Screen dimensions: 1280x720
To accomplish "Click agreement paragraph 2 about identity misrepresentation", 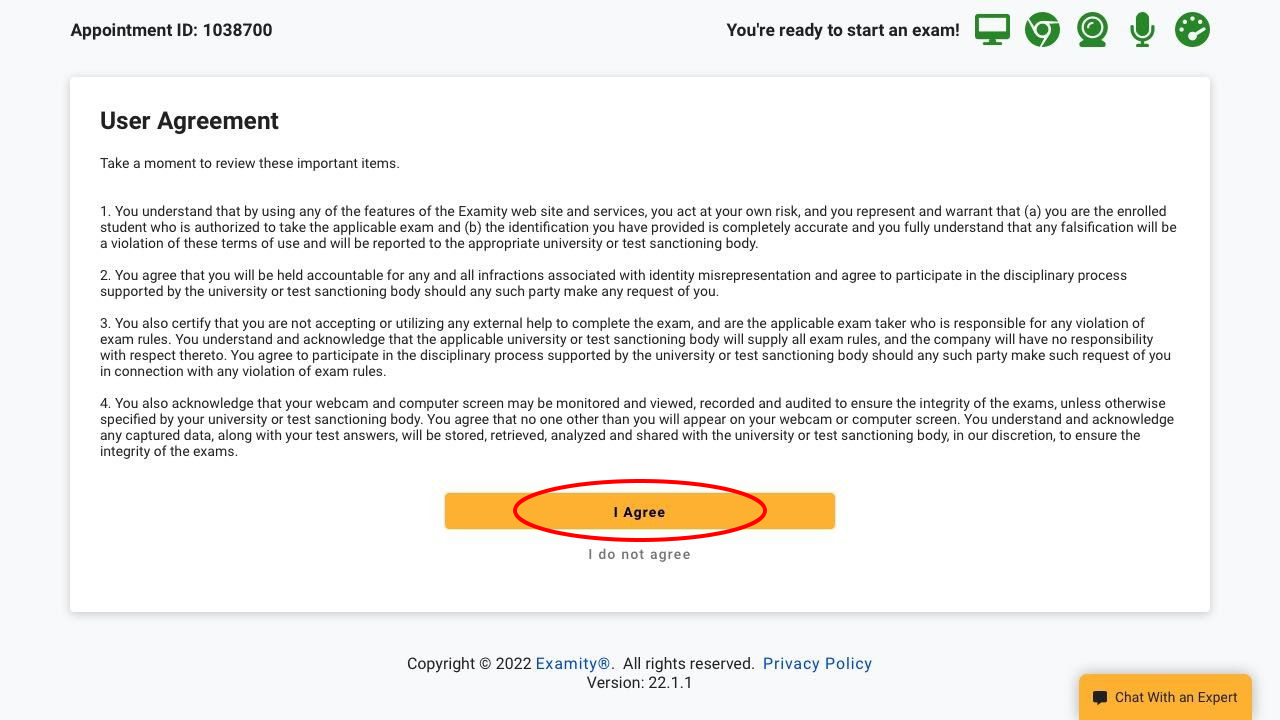I will [613, 283].
